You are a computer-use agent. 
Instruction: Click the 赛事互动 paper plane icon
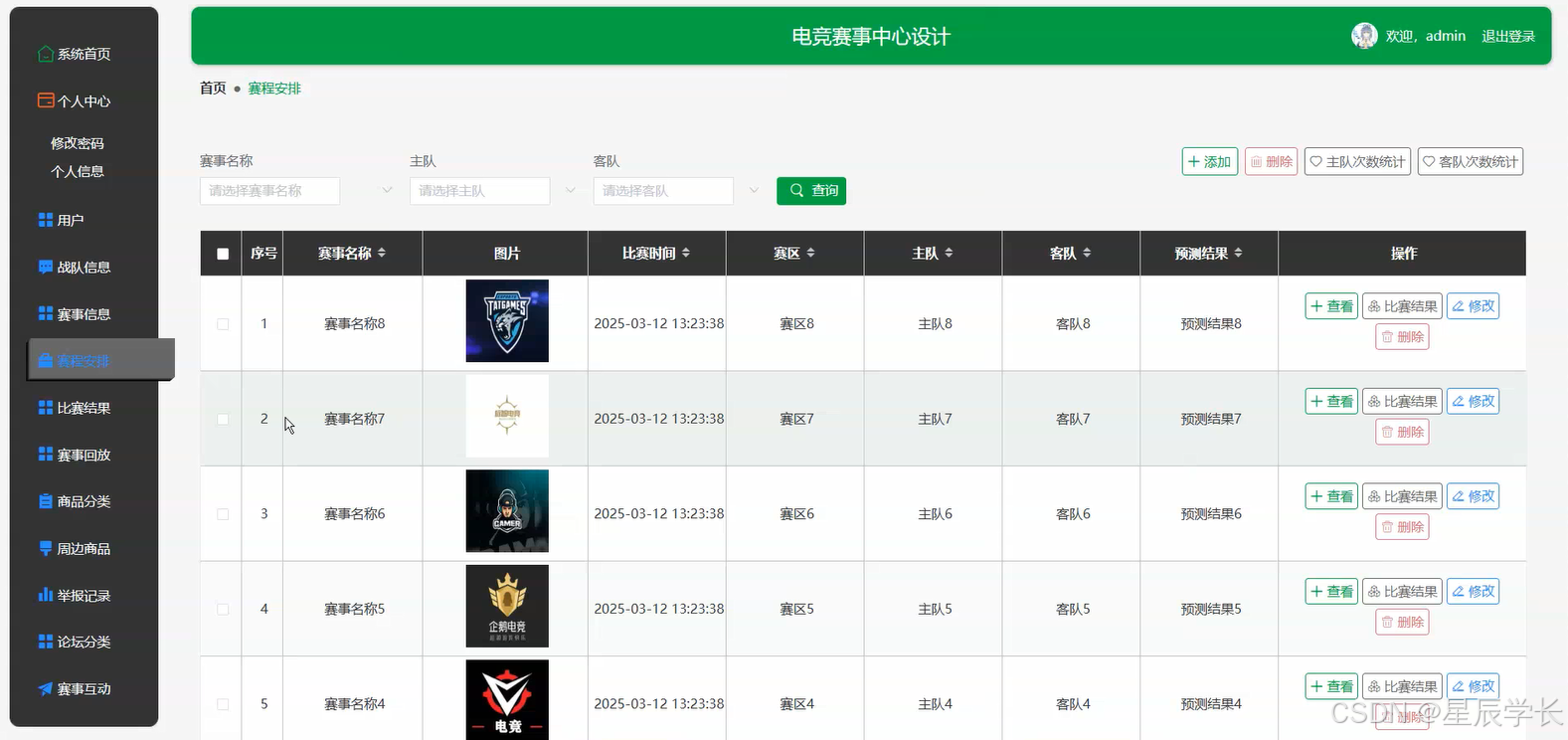(x=46, y=688)
